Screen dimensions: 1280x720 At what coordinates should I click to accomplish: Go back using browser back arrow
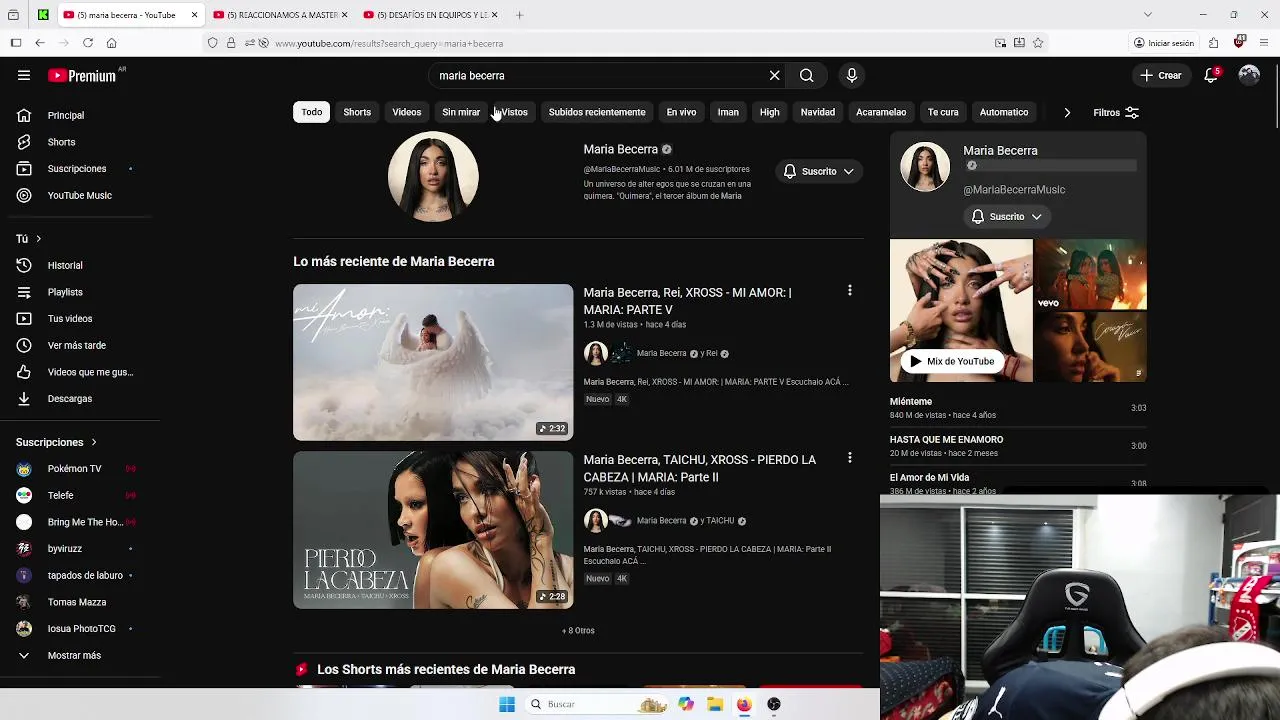pos(40,43)
